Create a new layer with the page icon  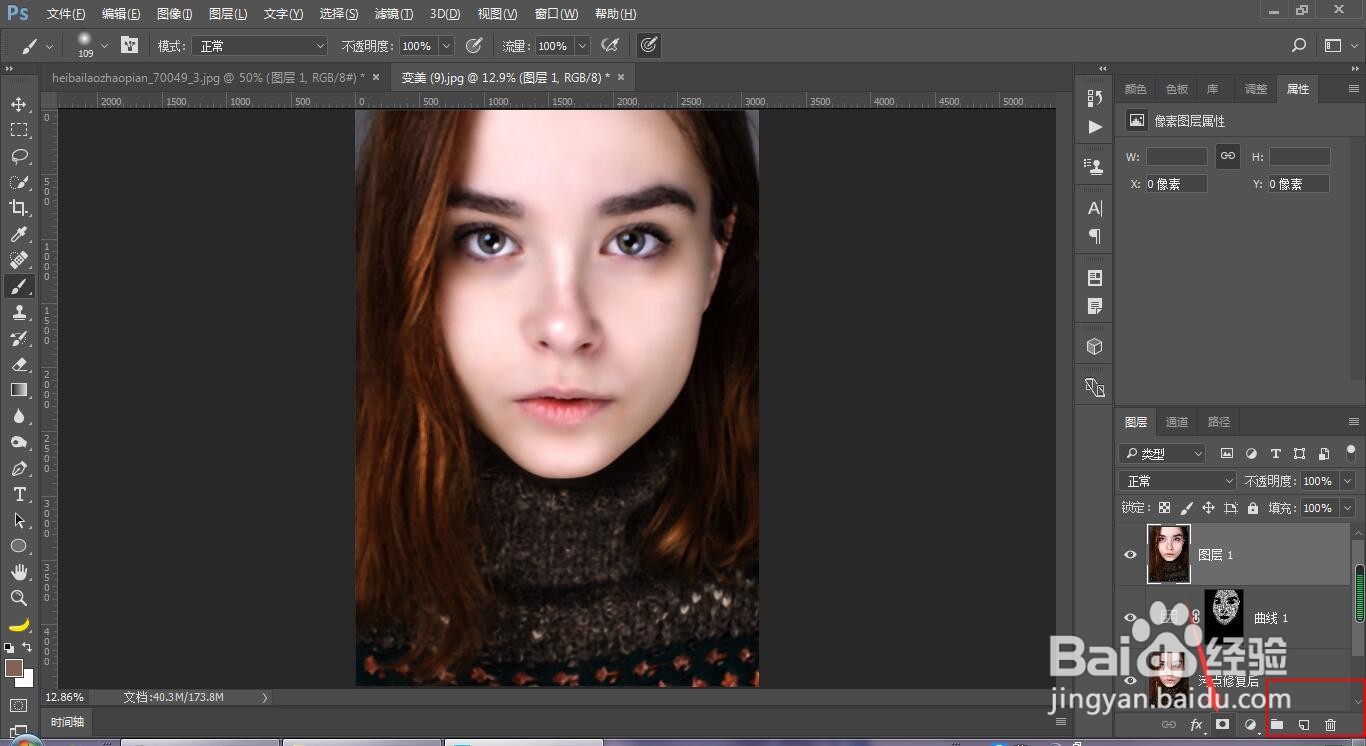(x=1303, y=724)
